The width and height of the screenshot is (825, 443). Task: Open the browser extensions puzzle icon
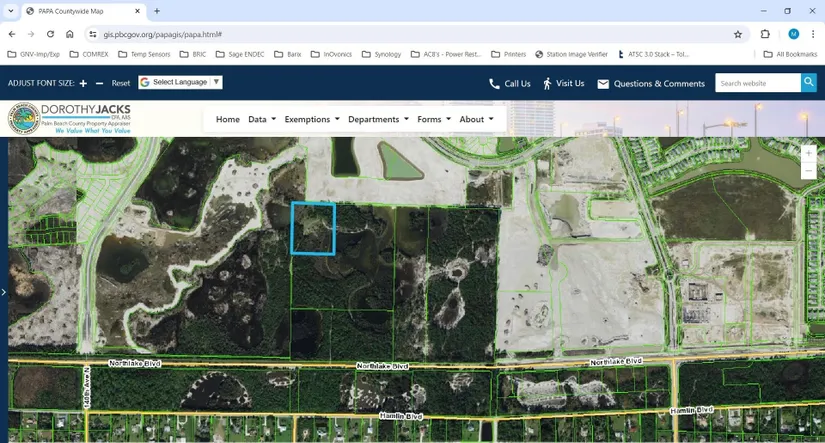[x=766, y=34]
